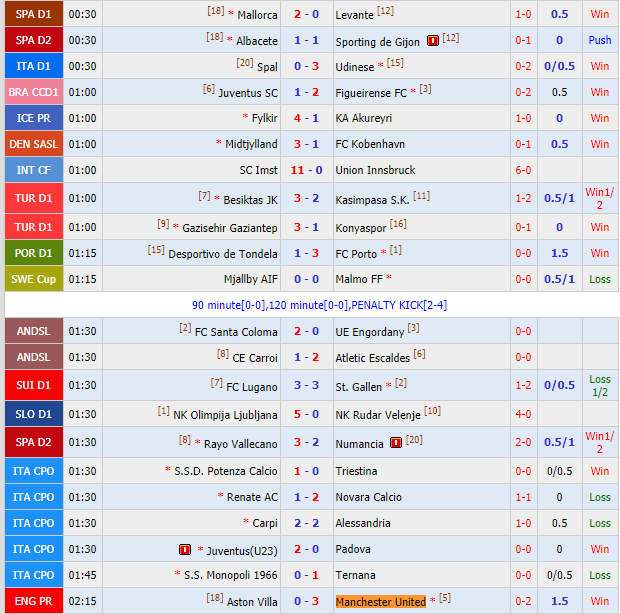Click the 5 - 0 Olimpija Ljubljana score
The height and width of the screenshot is (614, 620).
click(x=306, y=414)
